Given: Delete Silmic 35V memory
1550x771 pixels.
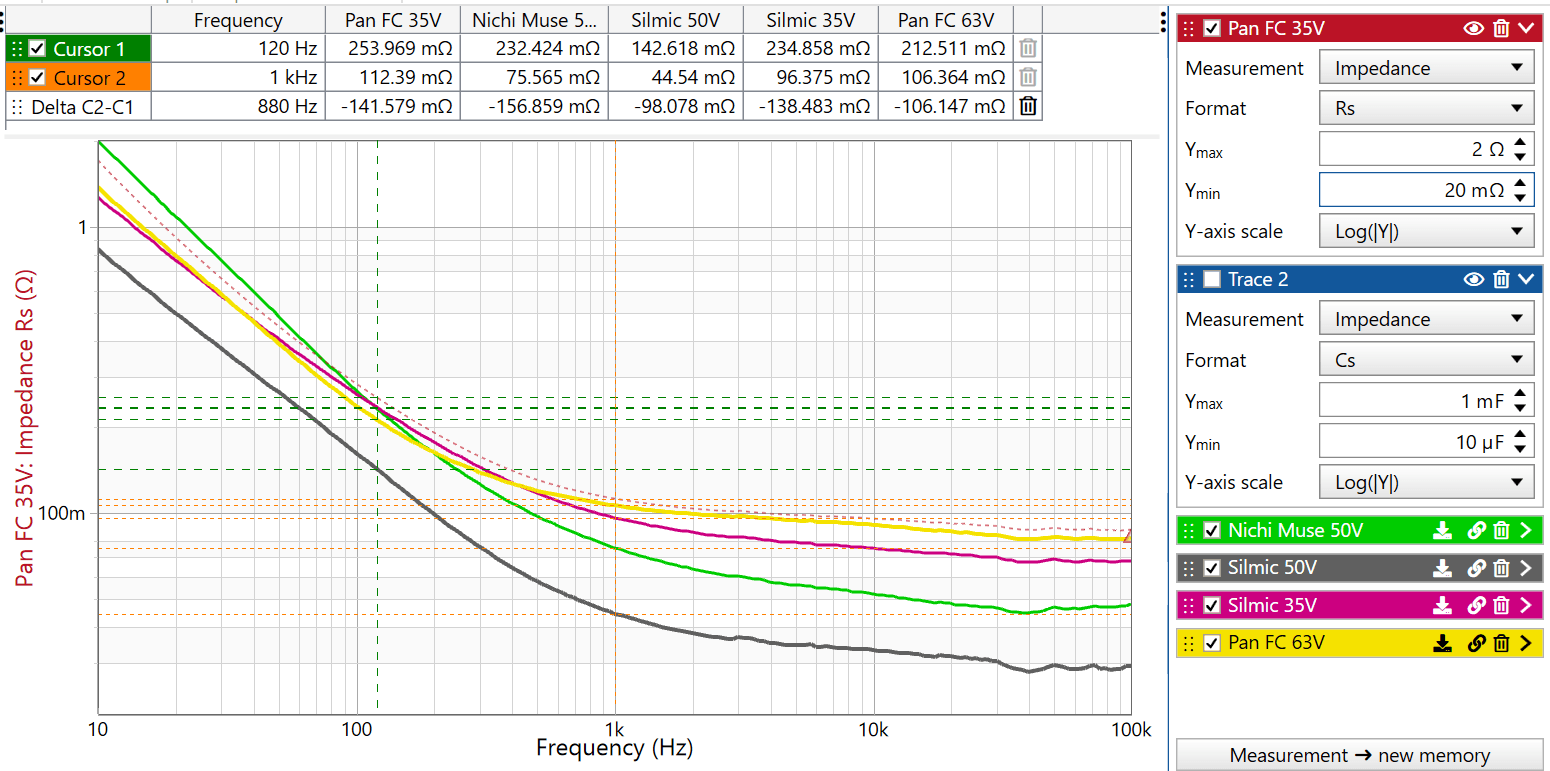Looking at the screenshot, I should 1501,605.
